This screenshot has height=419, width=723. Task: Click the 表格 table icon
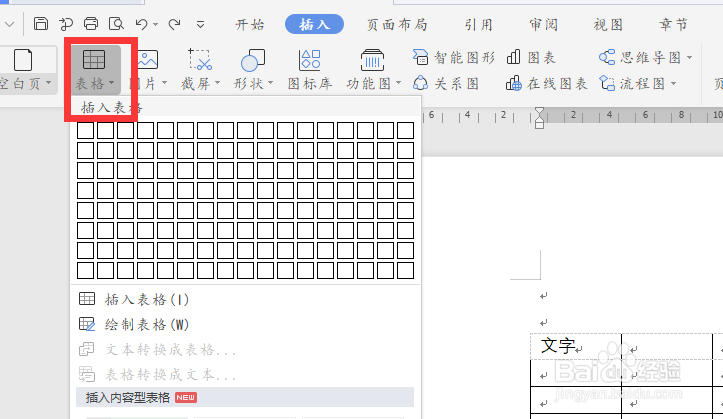pyautogui.click(x=94, y=59)
